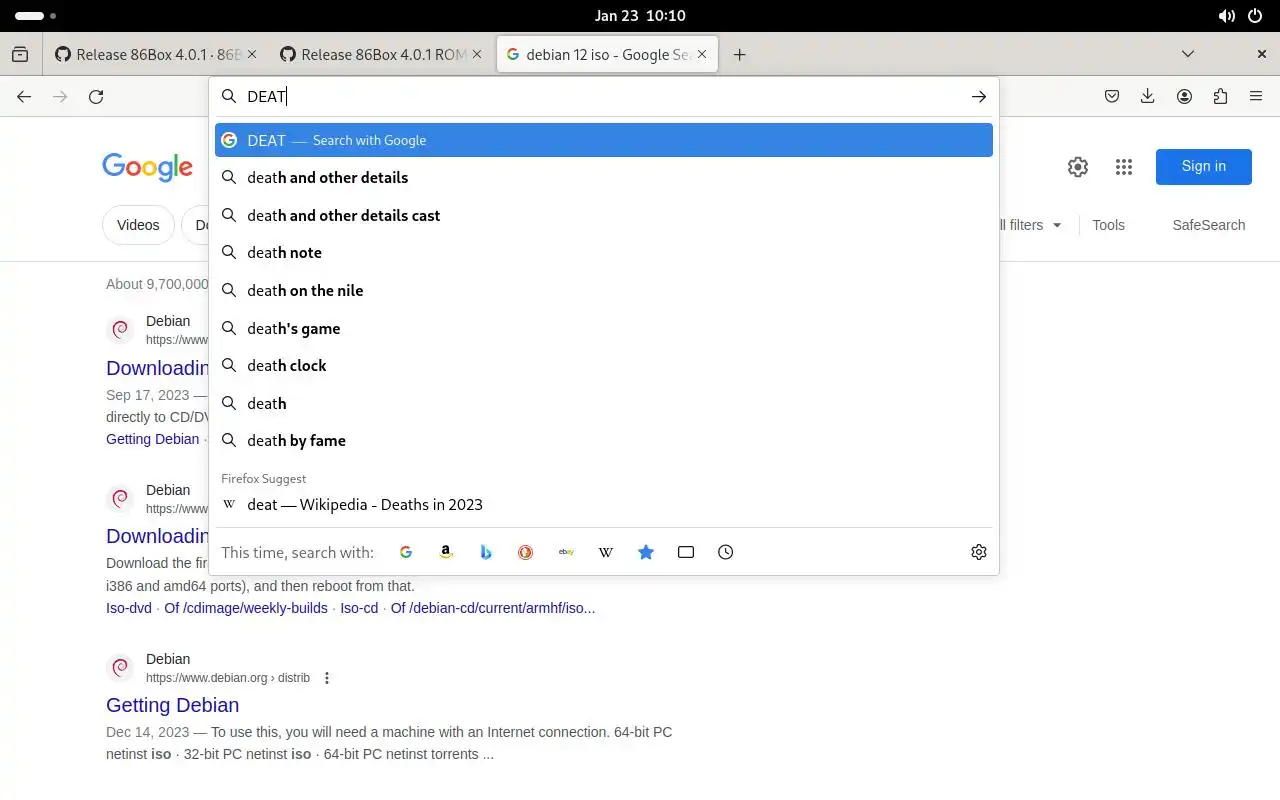1280x800 pixels.
Task: Search history clock icon
Action: pos(726,552)
